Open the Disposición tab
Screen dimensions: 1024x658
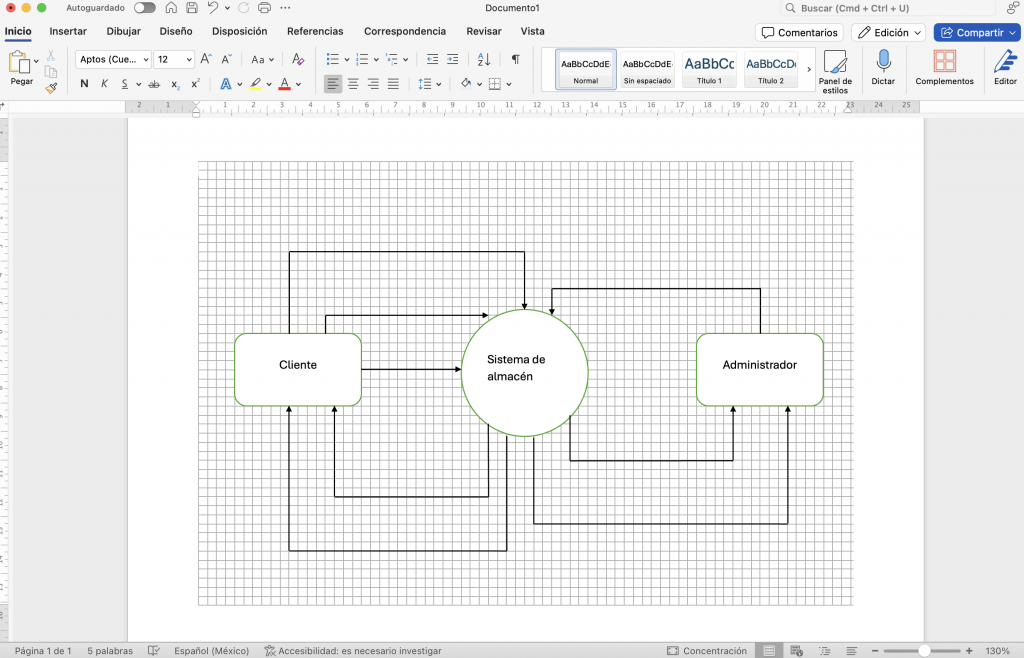click(x=240, y=31)
